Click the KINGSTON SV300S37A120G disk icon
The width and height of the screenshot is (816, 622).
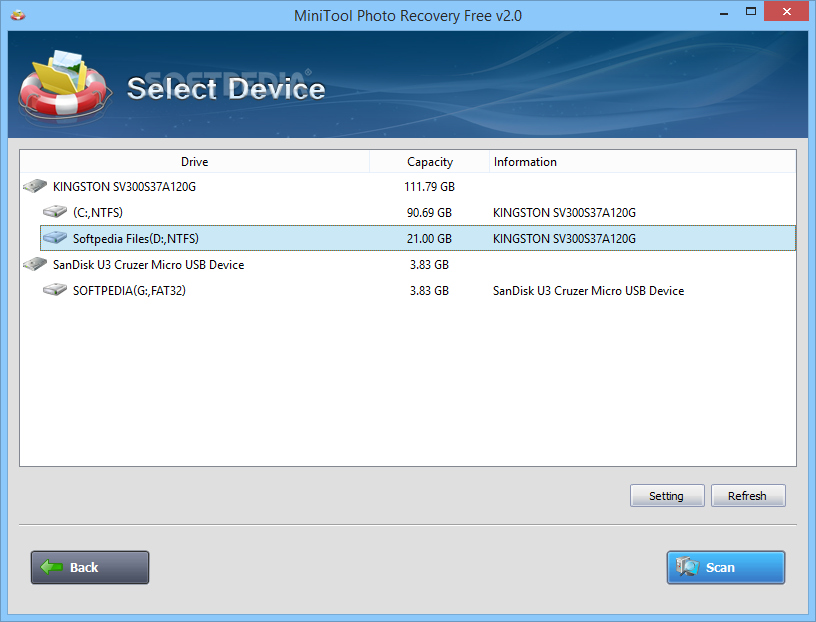pyautogui.click(x=35, y=186)
